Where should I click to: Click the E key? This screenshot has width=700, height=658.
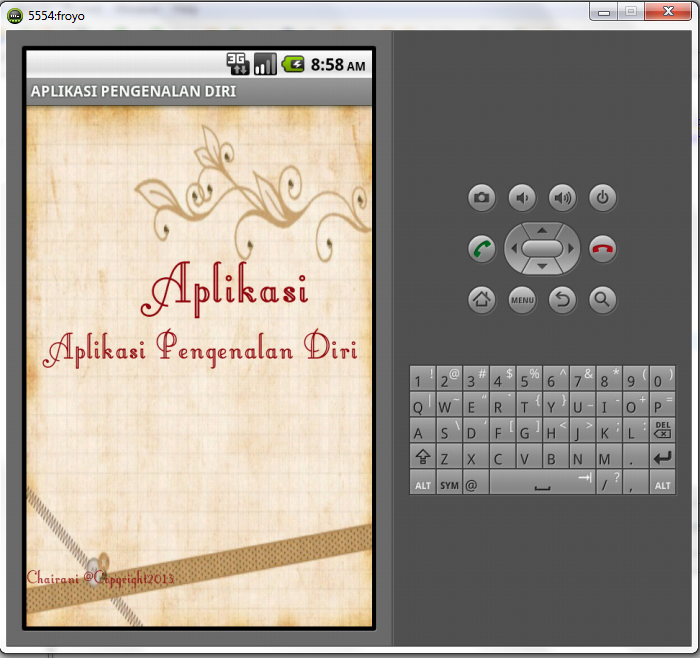click(x=475, y=404)
